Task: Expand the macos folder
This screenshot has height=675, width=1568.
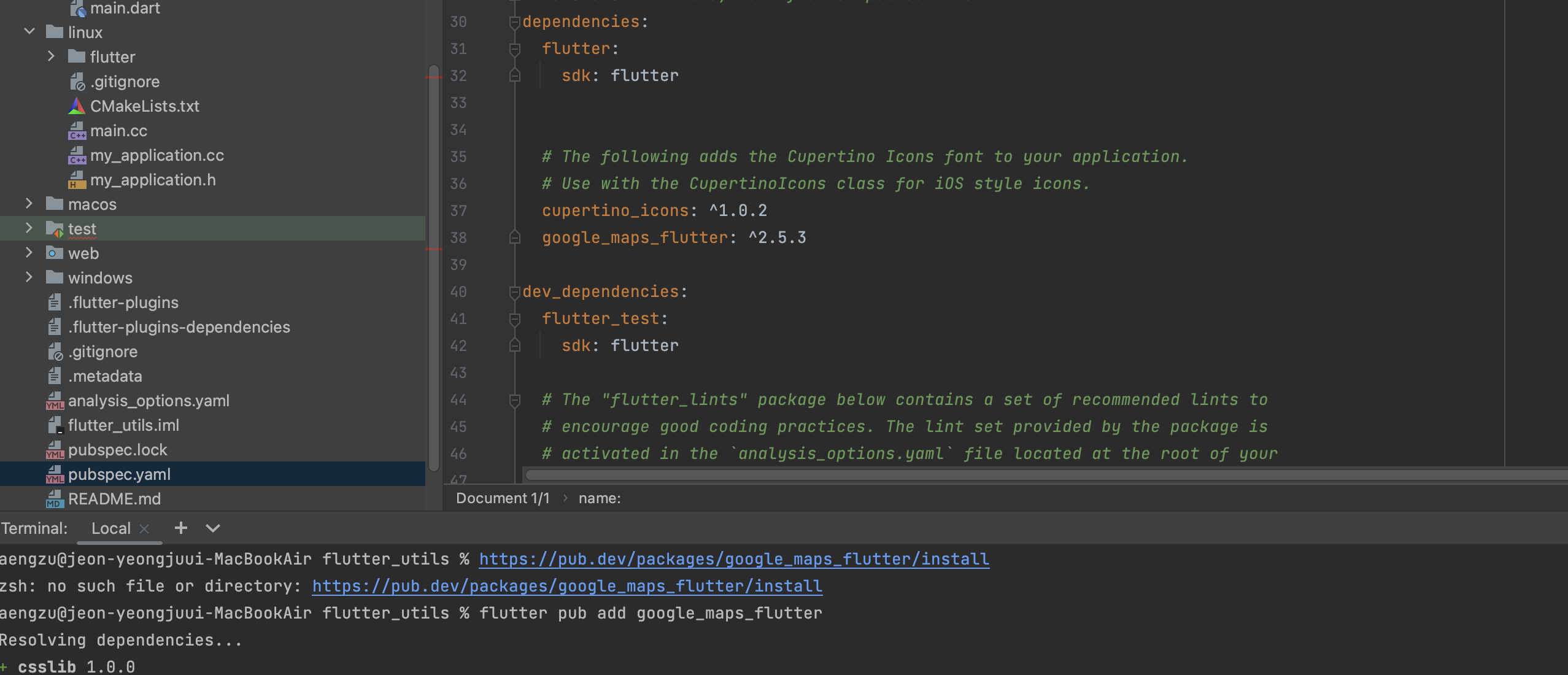Action: click(x=29, y=204)
